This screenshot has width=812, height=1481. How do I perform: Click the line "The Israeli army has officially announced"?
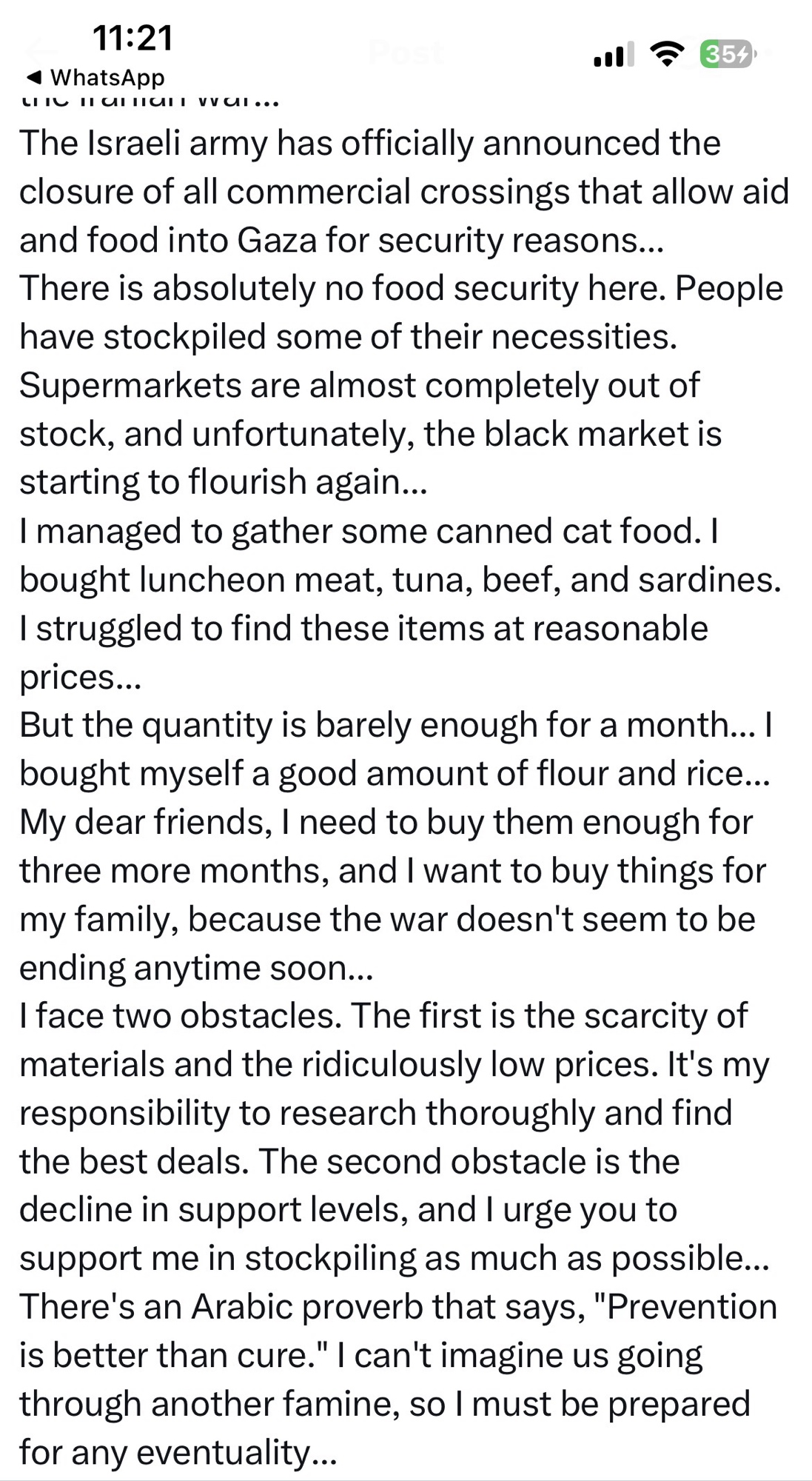click(x=369, y=143)
